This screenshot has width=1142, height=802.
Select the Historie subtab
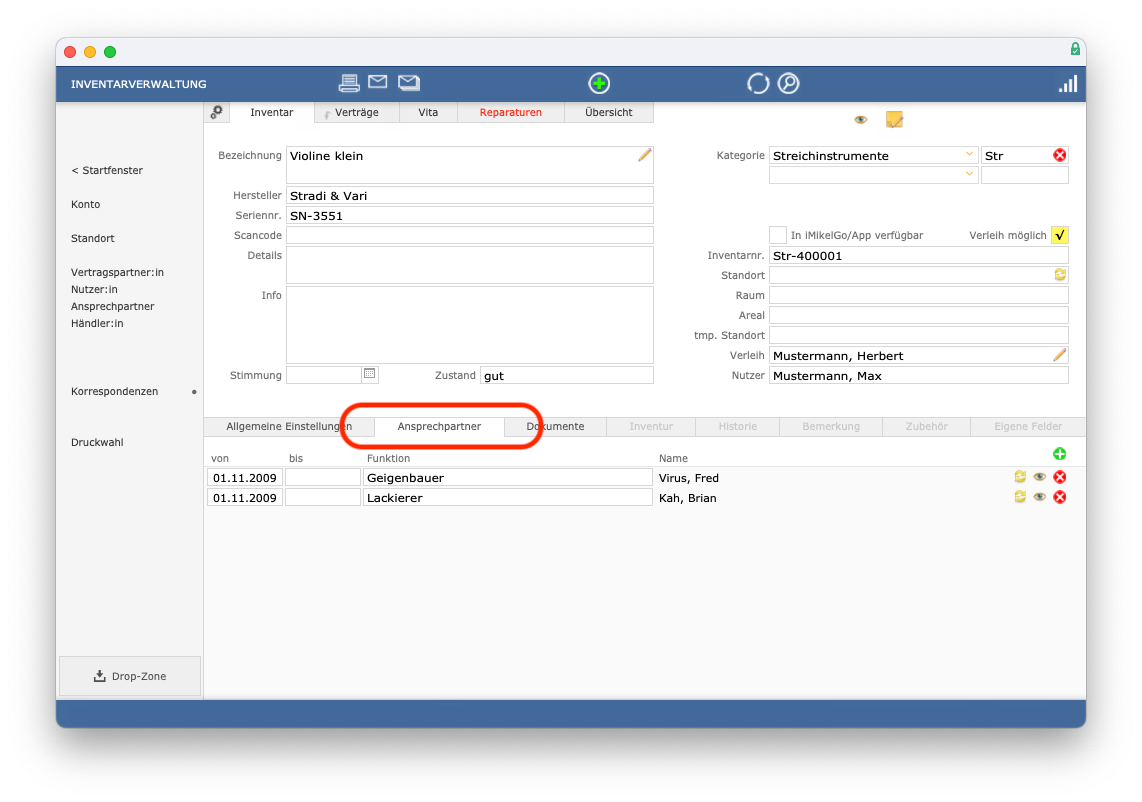pyautogui.click(x=738, y=426)
